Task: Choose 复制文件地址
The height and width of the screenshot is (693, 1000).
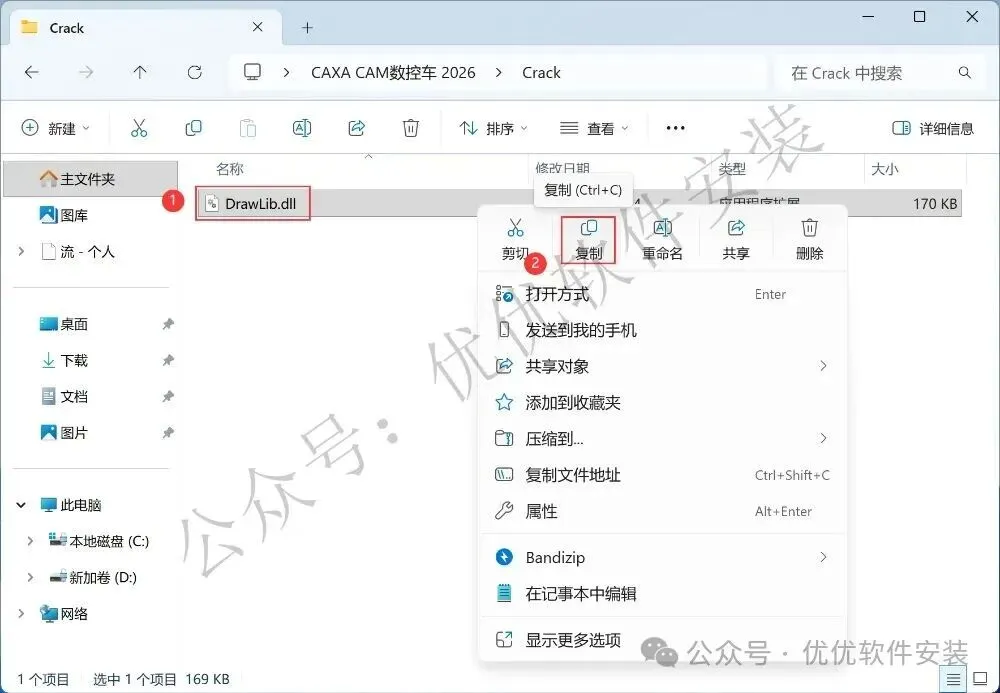Action: point(662,475)
